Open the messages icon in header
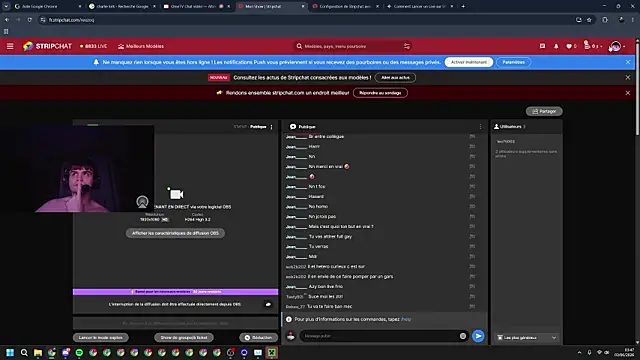This screenshot has width=640, height=360. (x=542, y=46)
